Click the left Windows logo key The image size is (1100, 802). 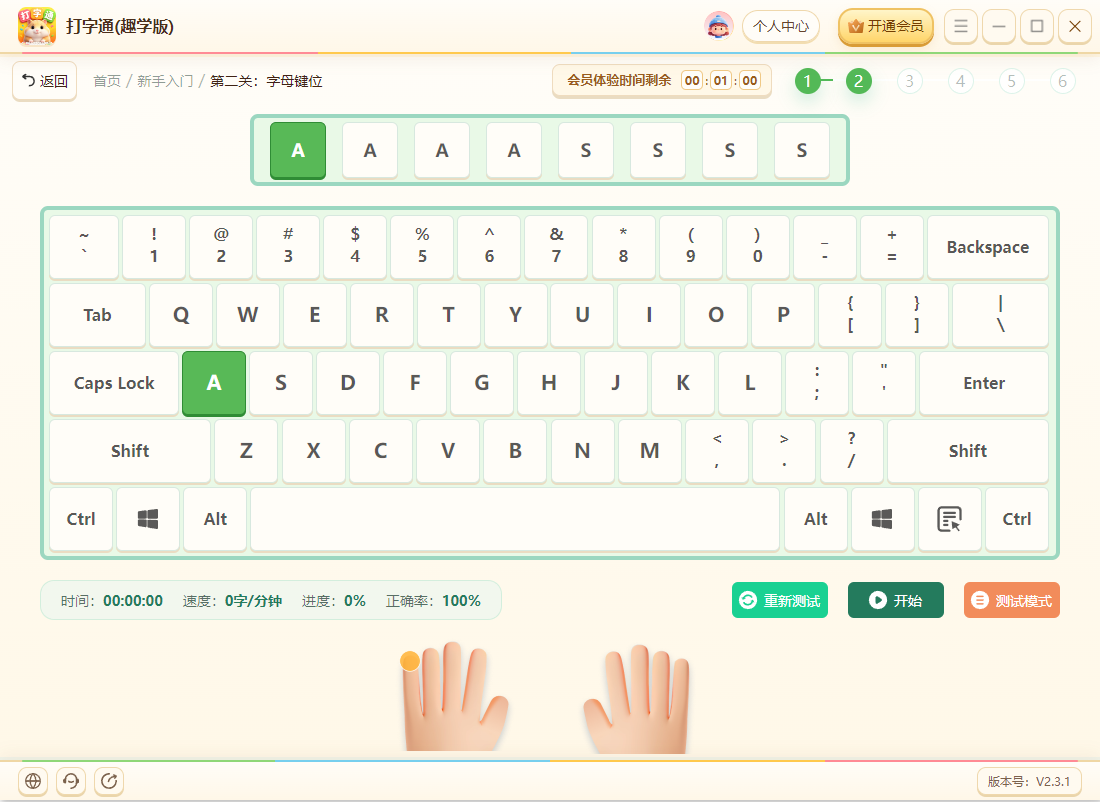tap(148, 519)
